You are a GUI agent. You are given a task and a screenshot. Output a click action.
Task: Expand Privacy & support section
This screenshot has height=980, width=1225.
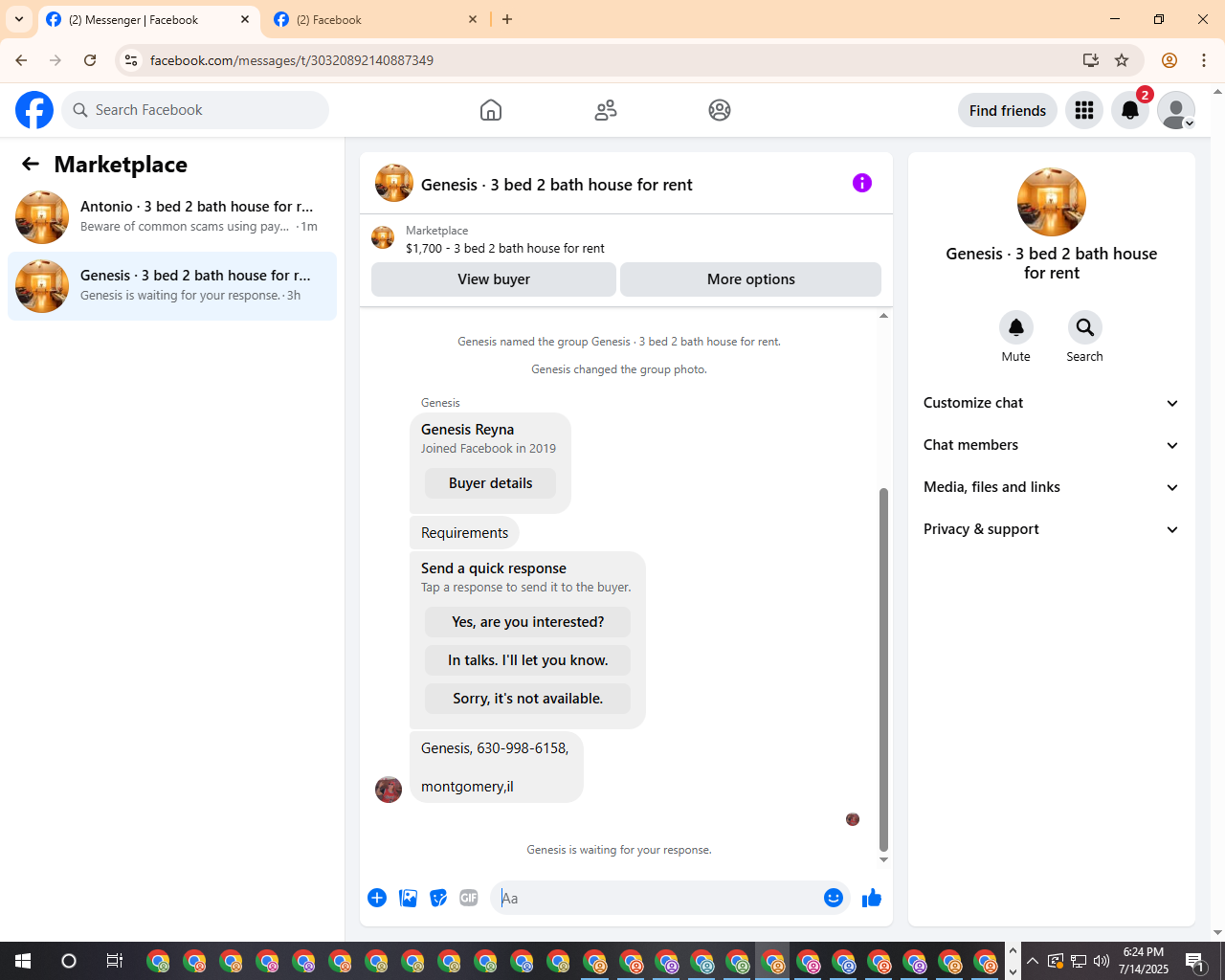(x=1052, y=529)
